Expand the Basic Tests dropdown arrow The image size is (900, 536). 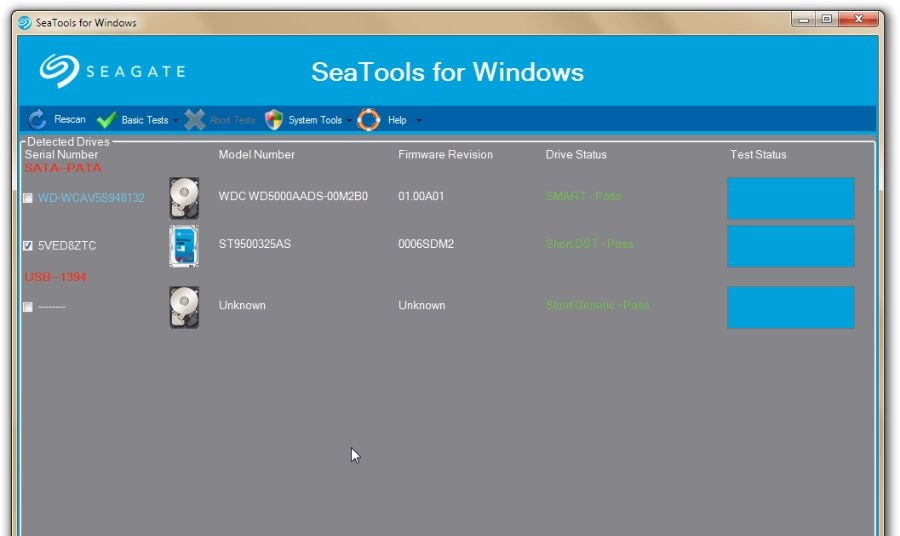tap(176, 121)
